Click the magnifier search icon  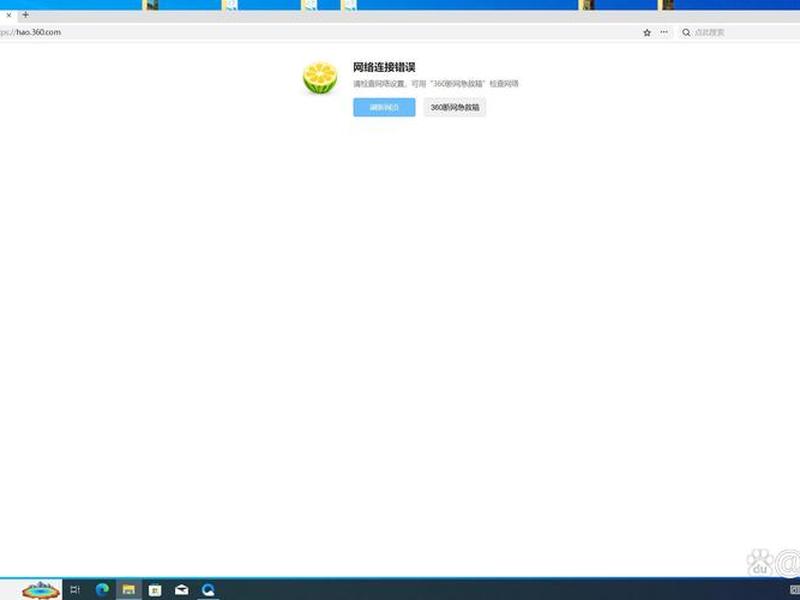pyautogui.click(x=686, y=32)
